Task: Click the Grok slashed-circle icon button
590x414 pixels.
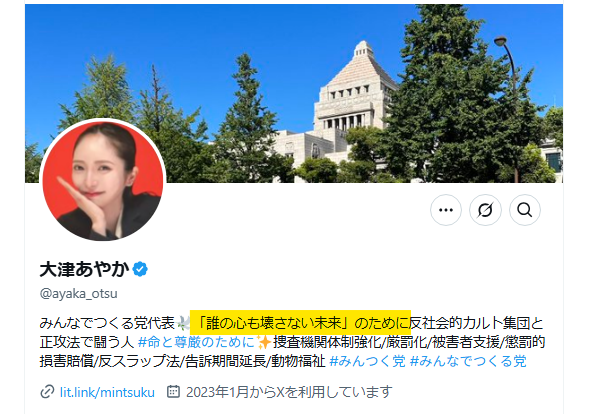Action: [x=485, y=210]
